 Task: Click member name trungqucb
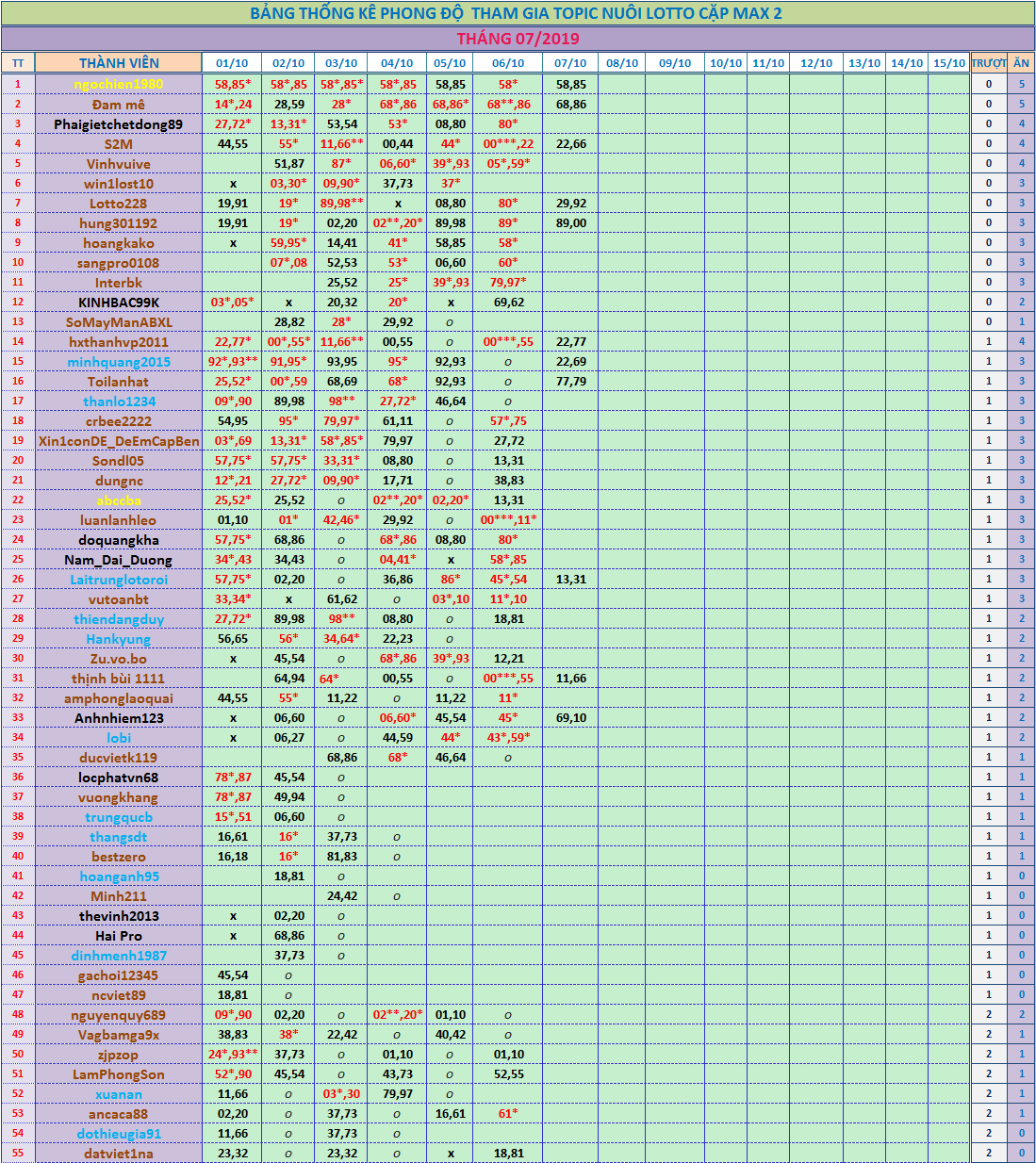click(119, 816)
